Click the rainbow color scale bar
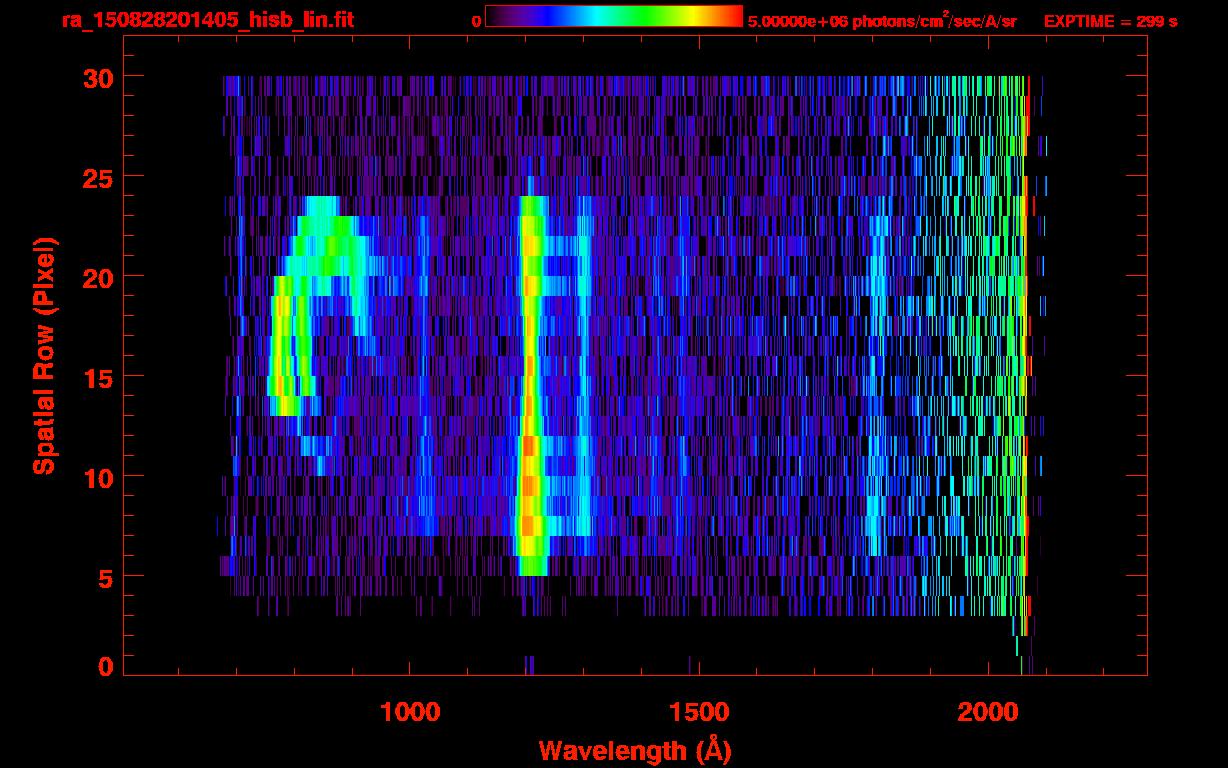The image size is (1228, 768). click(613, 16)
